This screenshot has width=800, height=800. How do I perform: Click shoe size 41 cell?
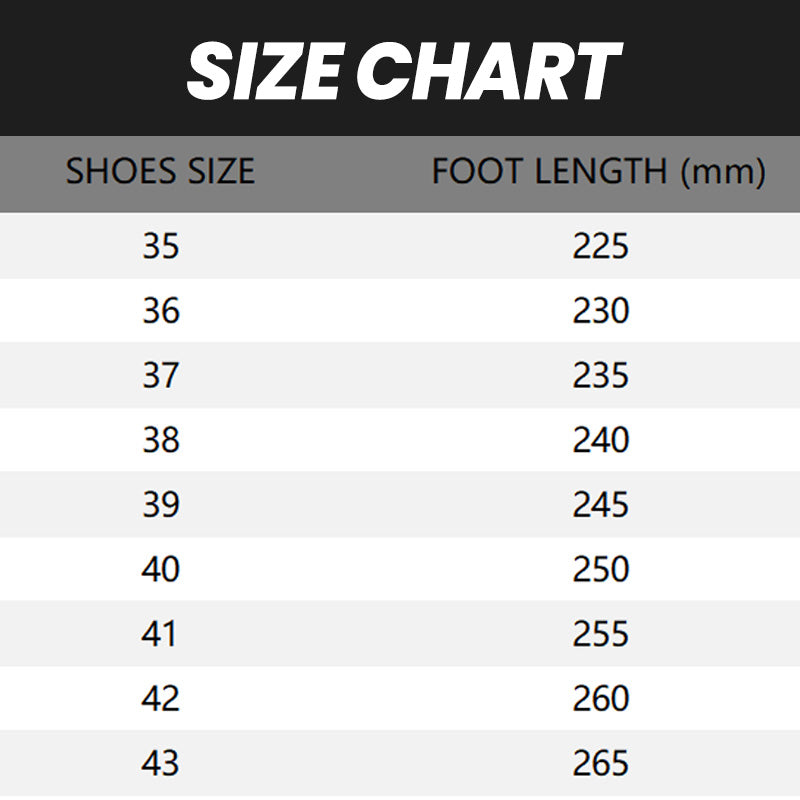pos(160,634)
